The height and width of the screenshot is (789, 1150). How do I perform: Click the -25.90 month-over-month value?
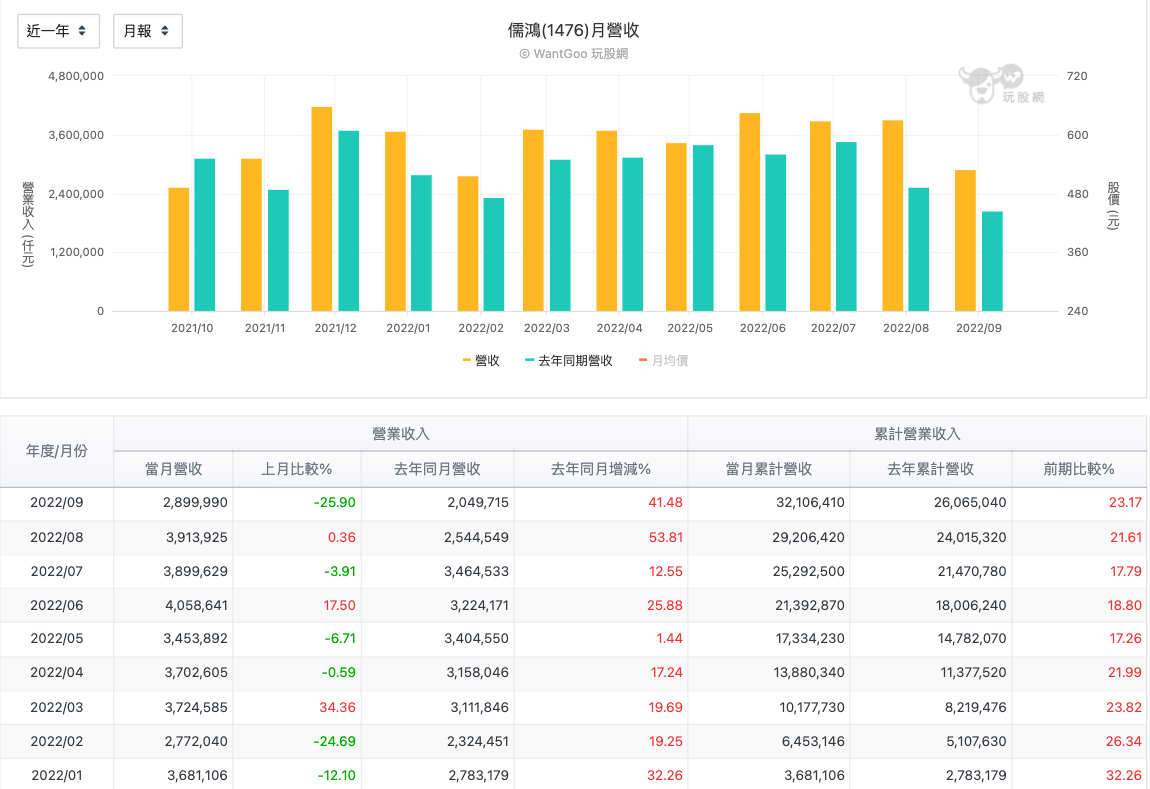coord(334,503)
